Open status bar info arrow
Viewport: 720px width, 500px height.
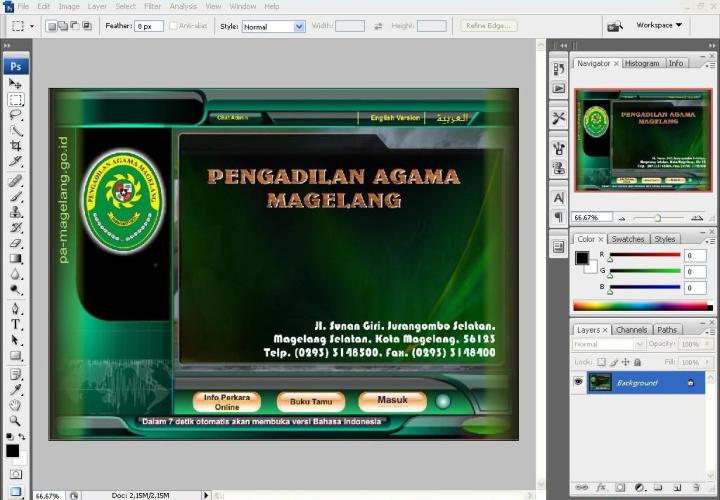tap(206, 495)
